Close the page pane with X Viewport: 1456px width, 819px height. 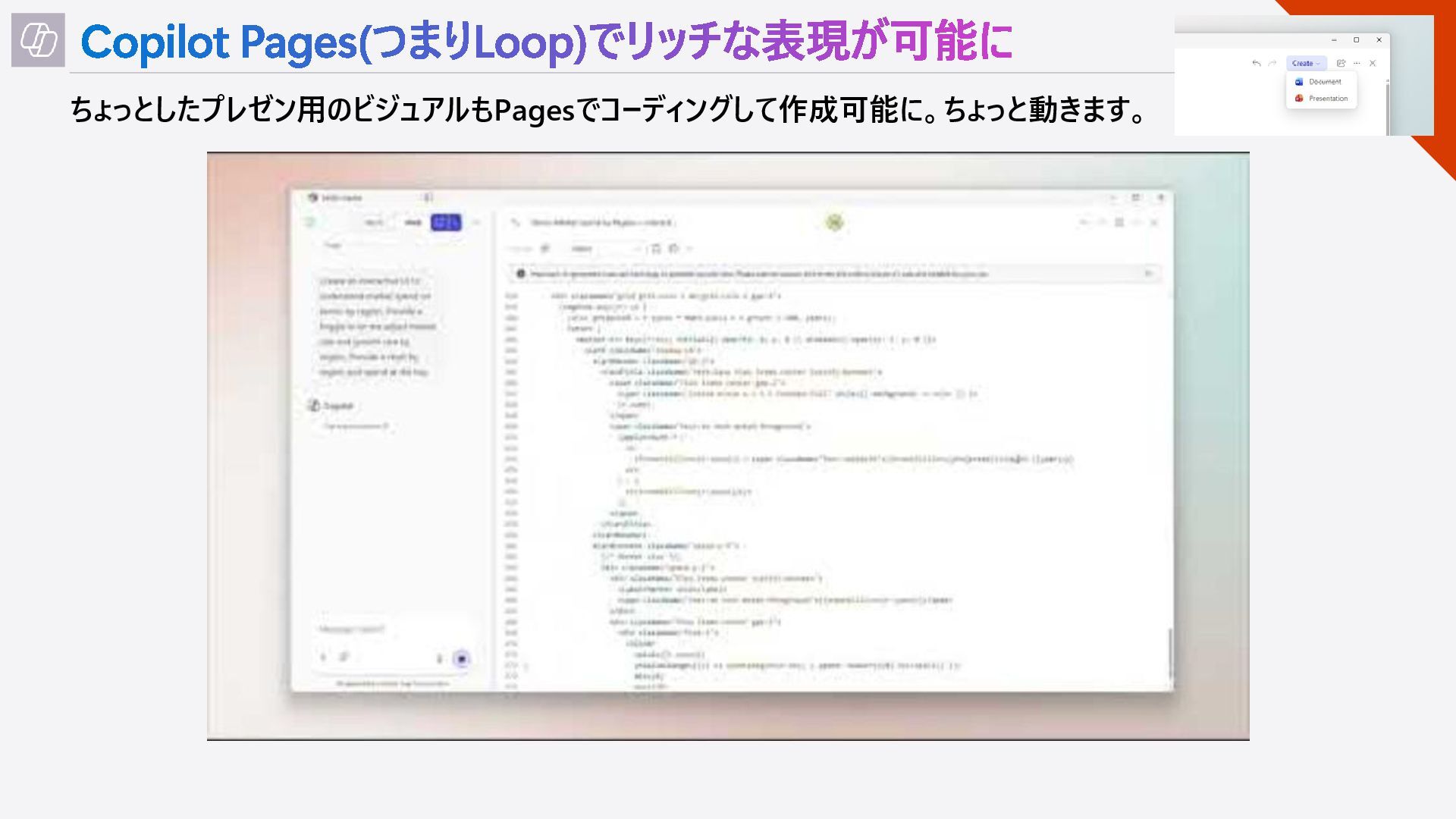[1373, 64]
